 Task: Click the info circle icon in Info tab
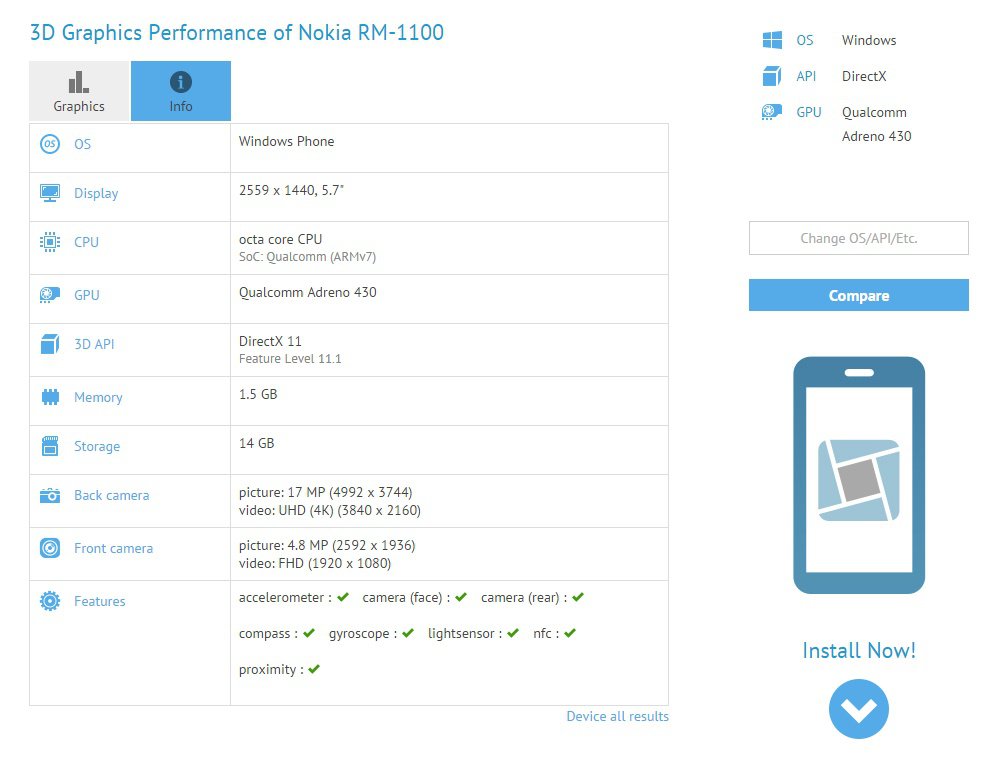click(x=181, y=82)
